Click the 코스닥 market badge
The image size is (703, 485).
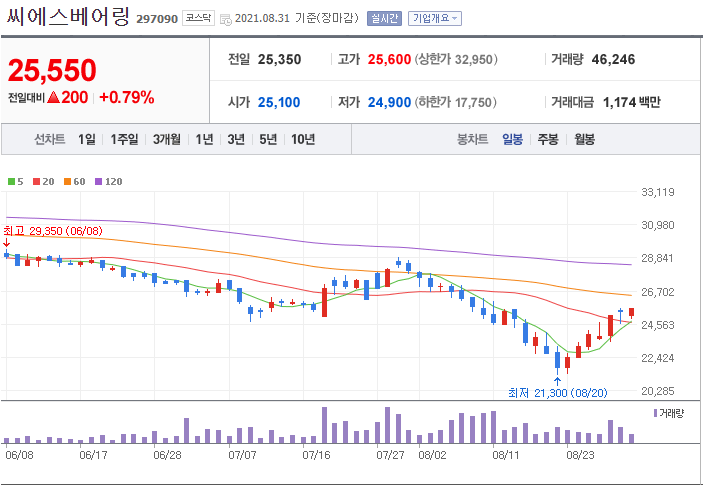[x=199, y=18]
